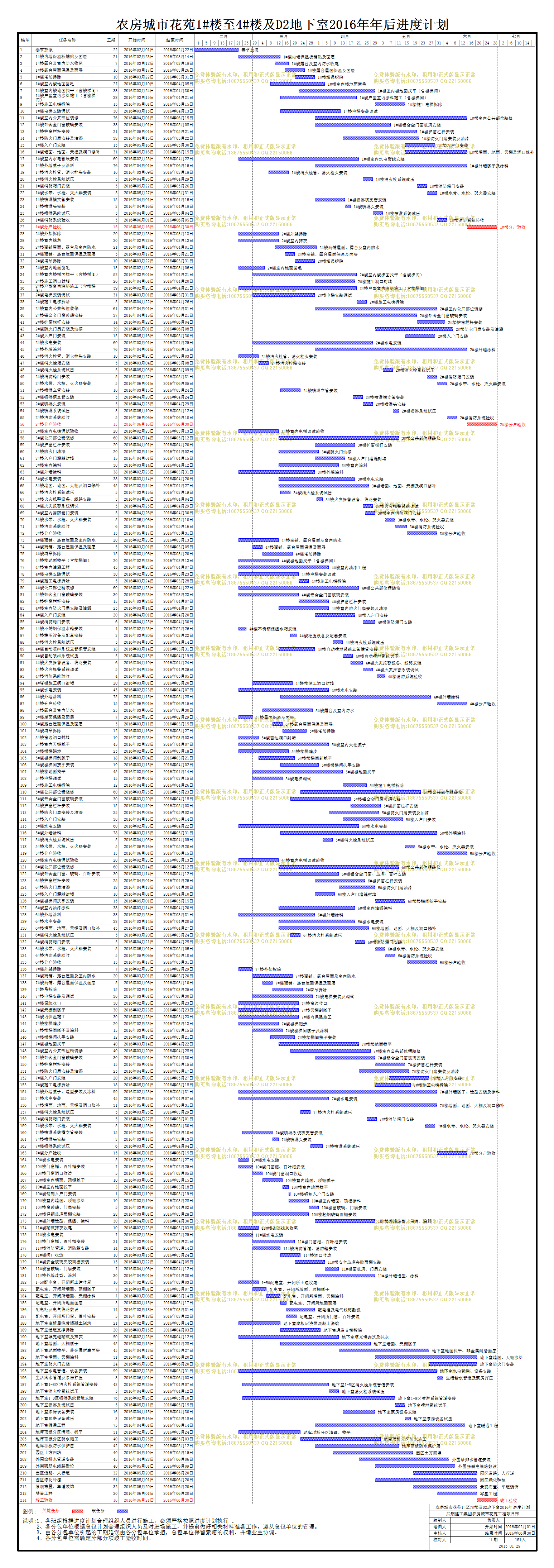Click the Gantt bar label 1#楼电梯安装调试
Image resolution: width=554 pixels, height=1568 pixels.
(x=360, y=112)
